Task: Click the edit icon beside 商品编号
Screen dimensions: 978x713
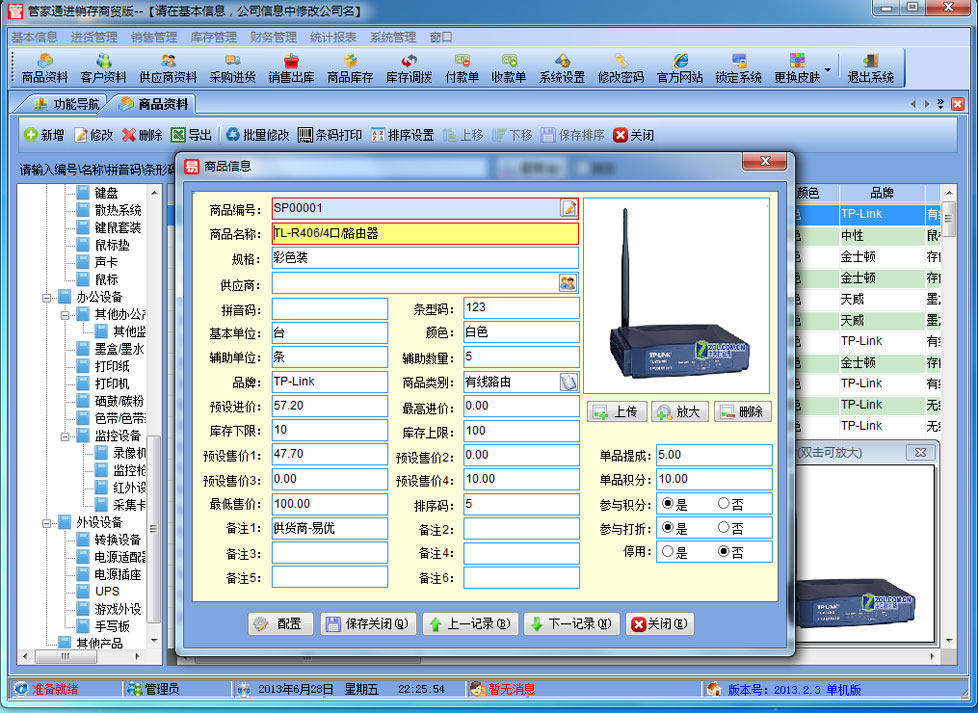Action: point(568,208)
